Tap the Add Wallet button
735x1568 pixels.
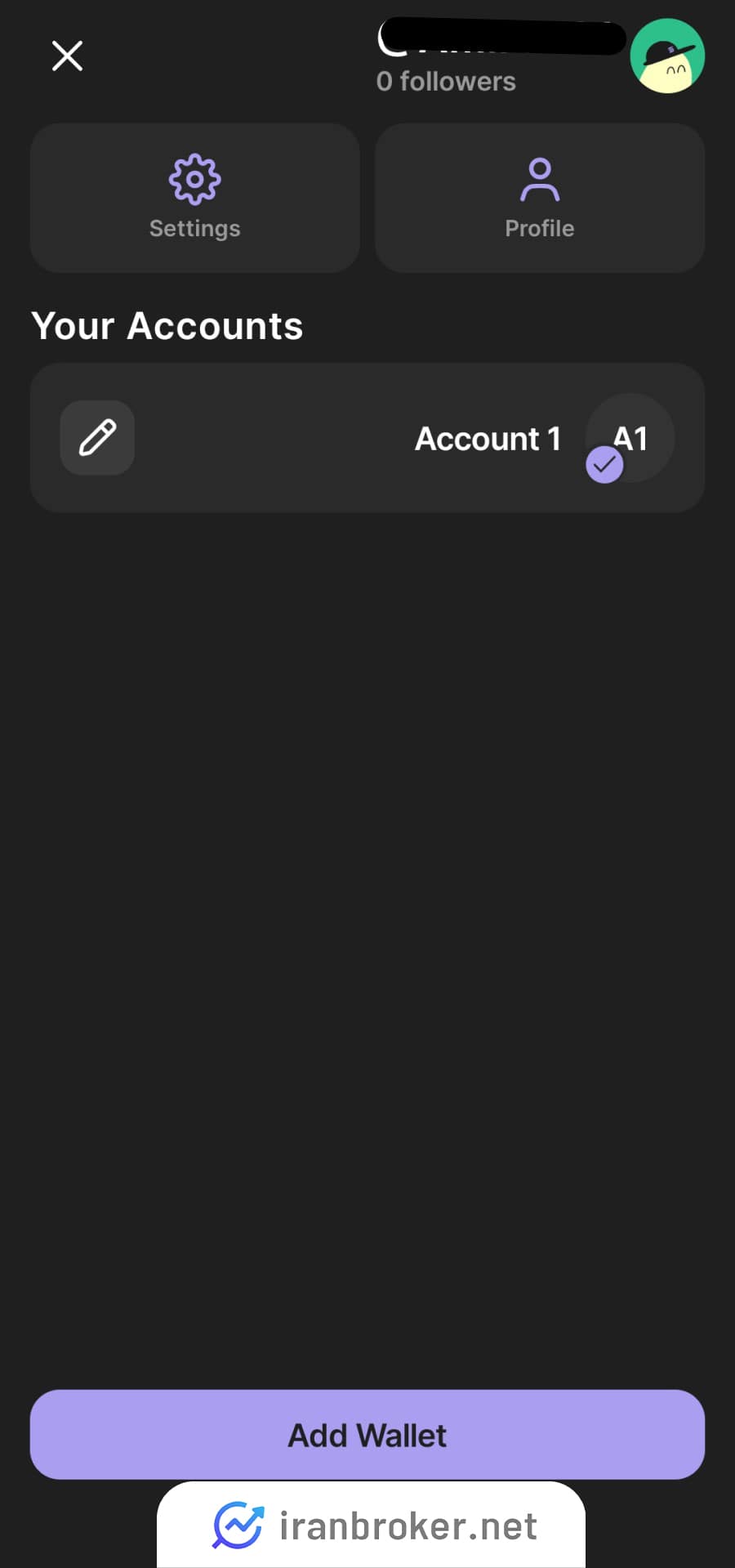tap(367, 1434)
